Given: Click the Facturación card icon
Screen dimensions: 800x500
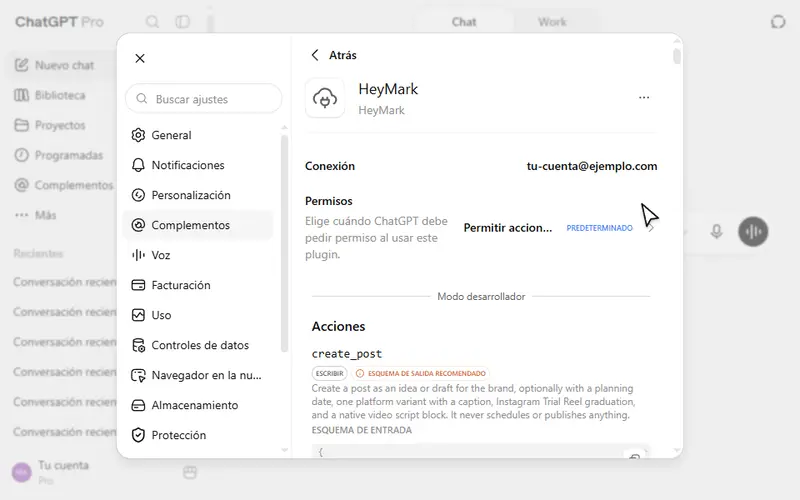Looking at the screenshot, I should tap(138, 285).
